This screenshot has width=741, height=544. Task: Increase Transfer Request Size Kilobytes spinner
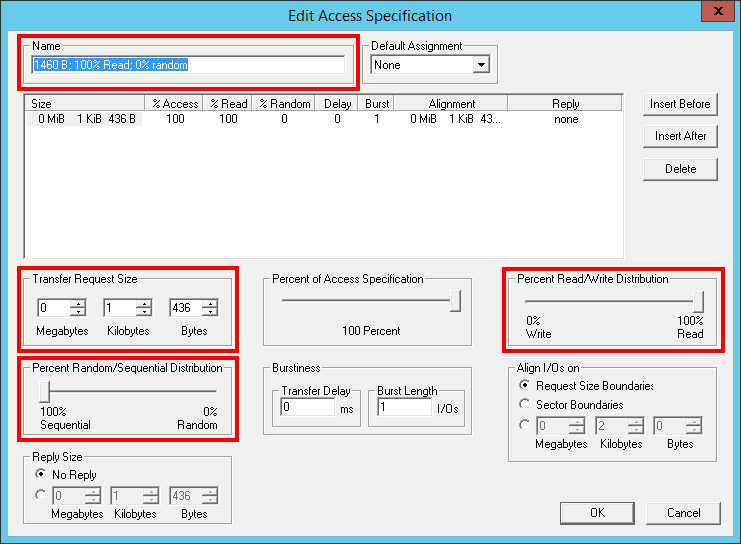144,303
